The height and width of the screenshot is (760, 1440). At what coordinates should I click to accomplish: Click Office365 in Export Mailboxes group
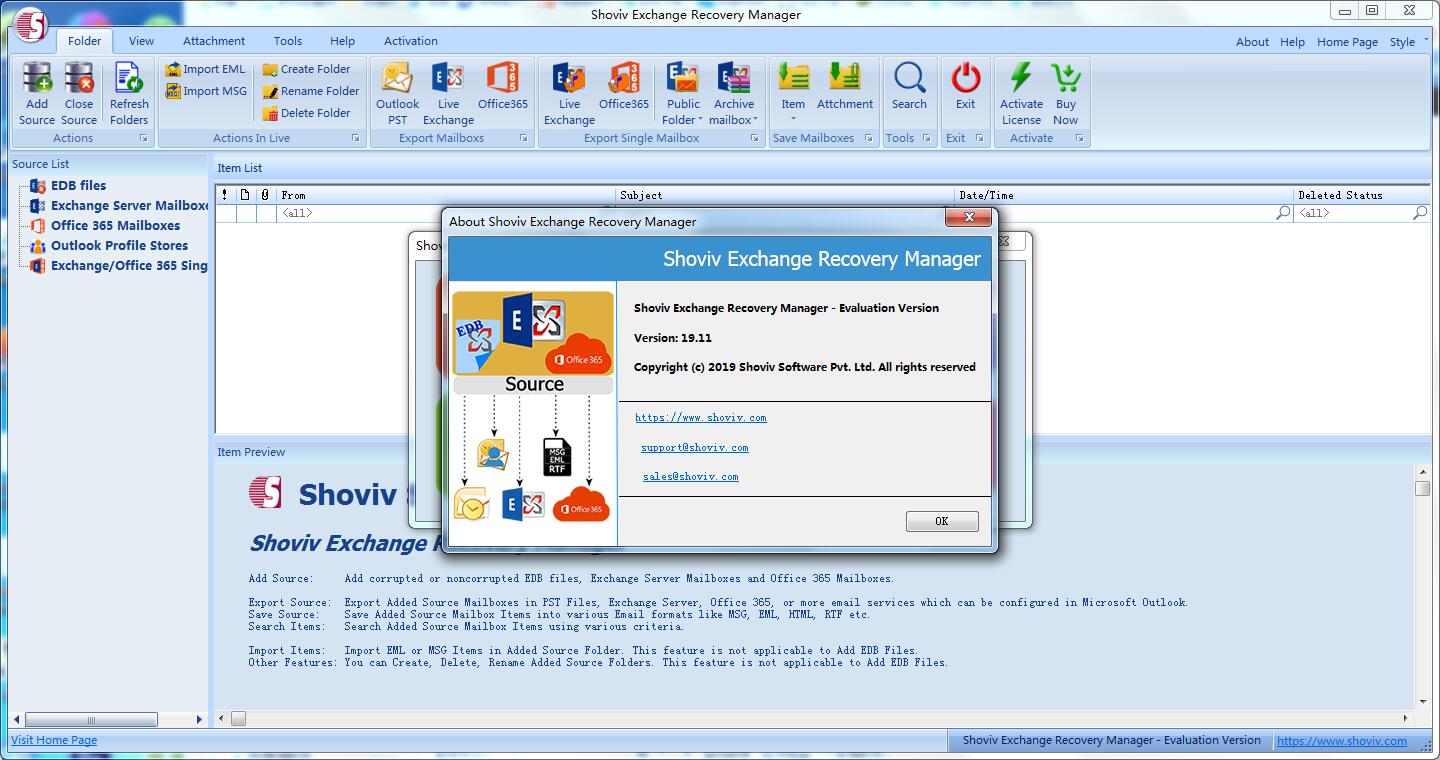tap(503, 86)
